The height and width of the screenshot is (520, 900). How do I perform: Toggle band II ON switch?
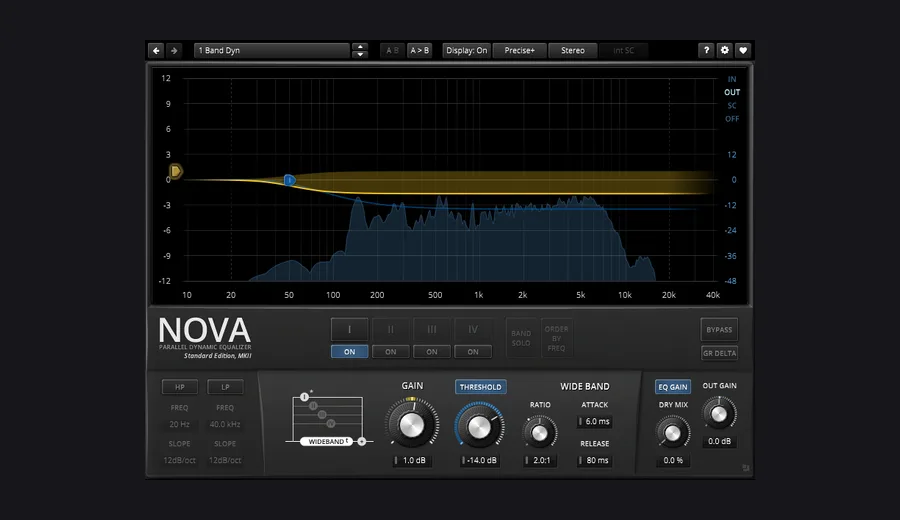coord(391,352)
